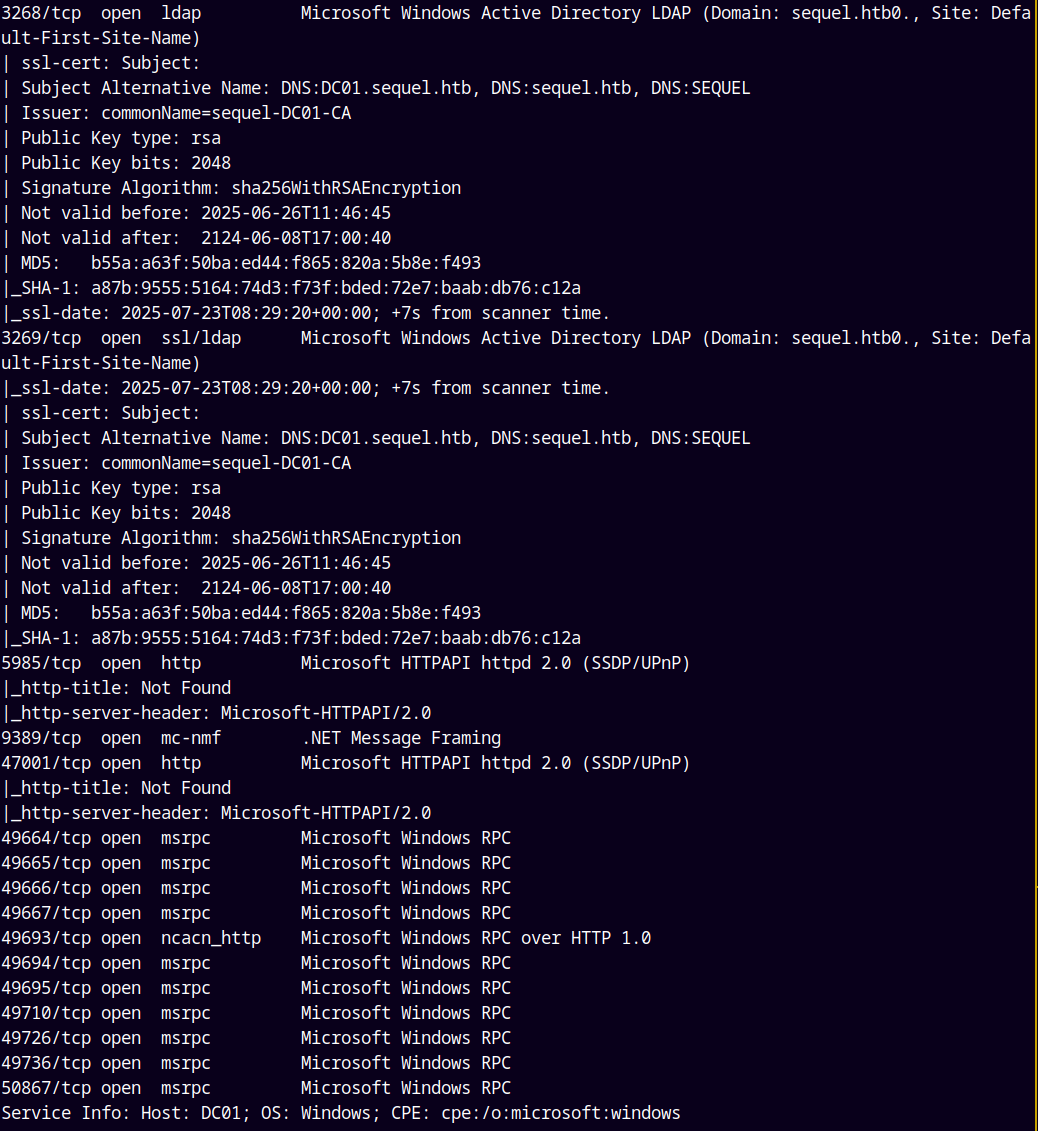Image resolution: width=1038 pixels, height=1131 pixels.
Task: Click the Service Info Host DC01 line
Action: (x=340, y=1113)
